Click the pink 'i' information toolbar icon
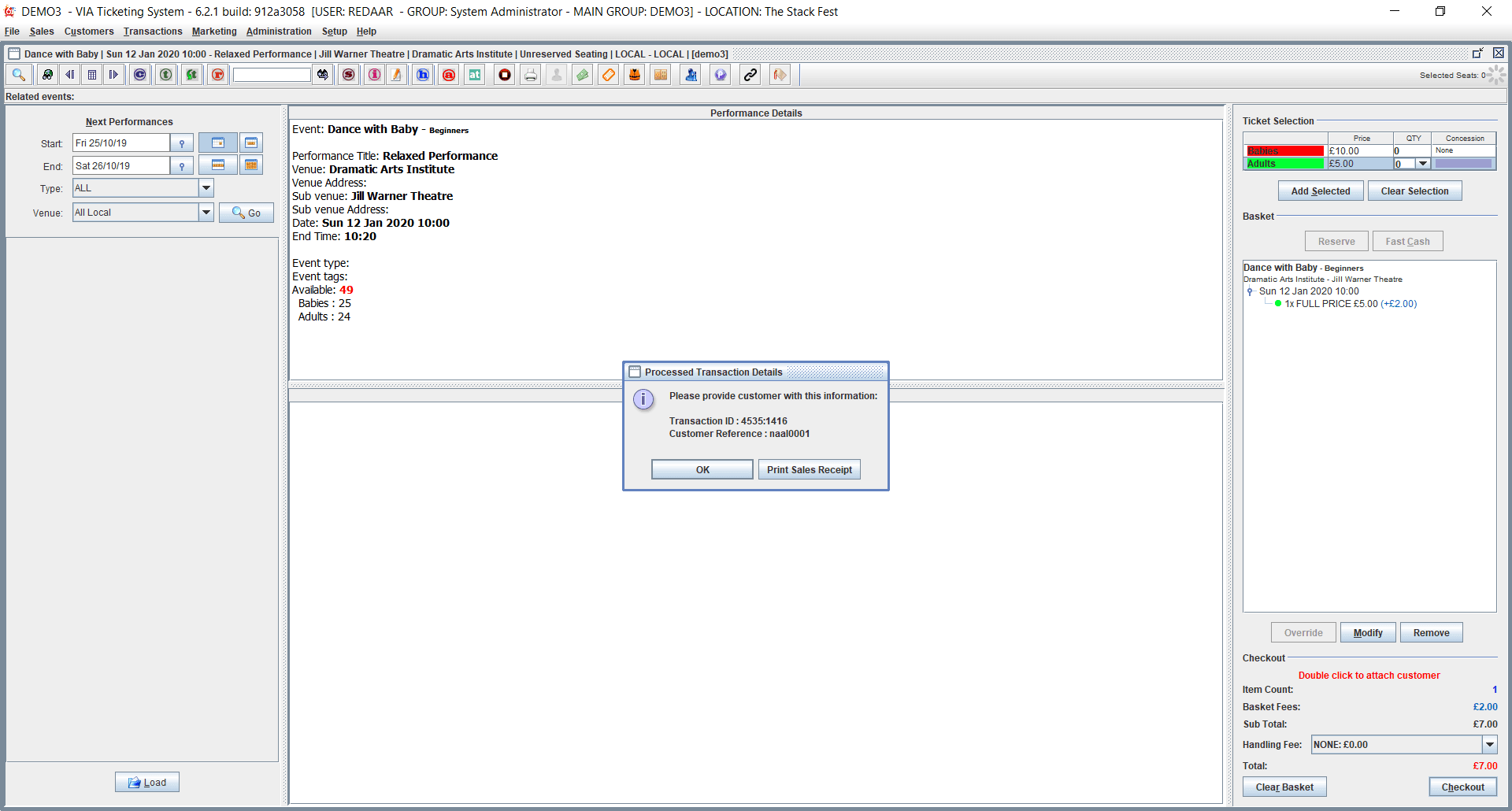The image size is (1512, 811). pyautogui.click(x=375, y=75)
